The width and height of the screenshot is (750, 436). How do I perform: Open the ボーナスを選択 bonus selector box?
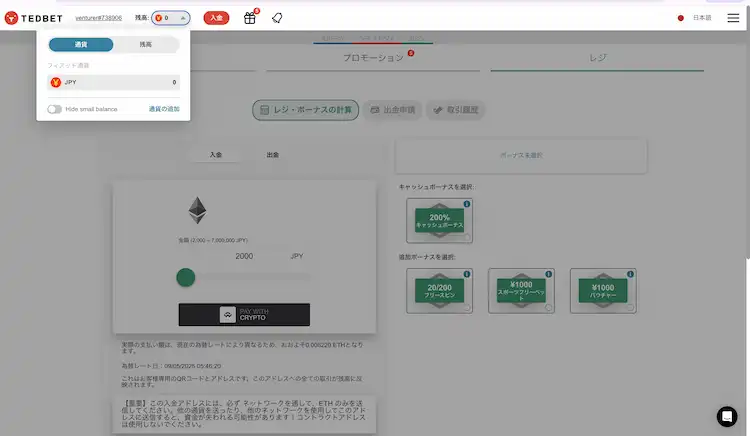coord(521,156)
